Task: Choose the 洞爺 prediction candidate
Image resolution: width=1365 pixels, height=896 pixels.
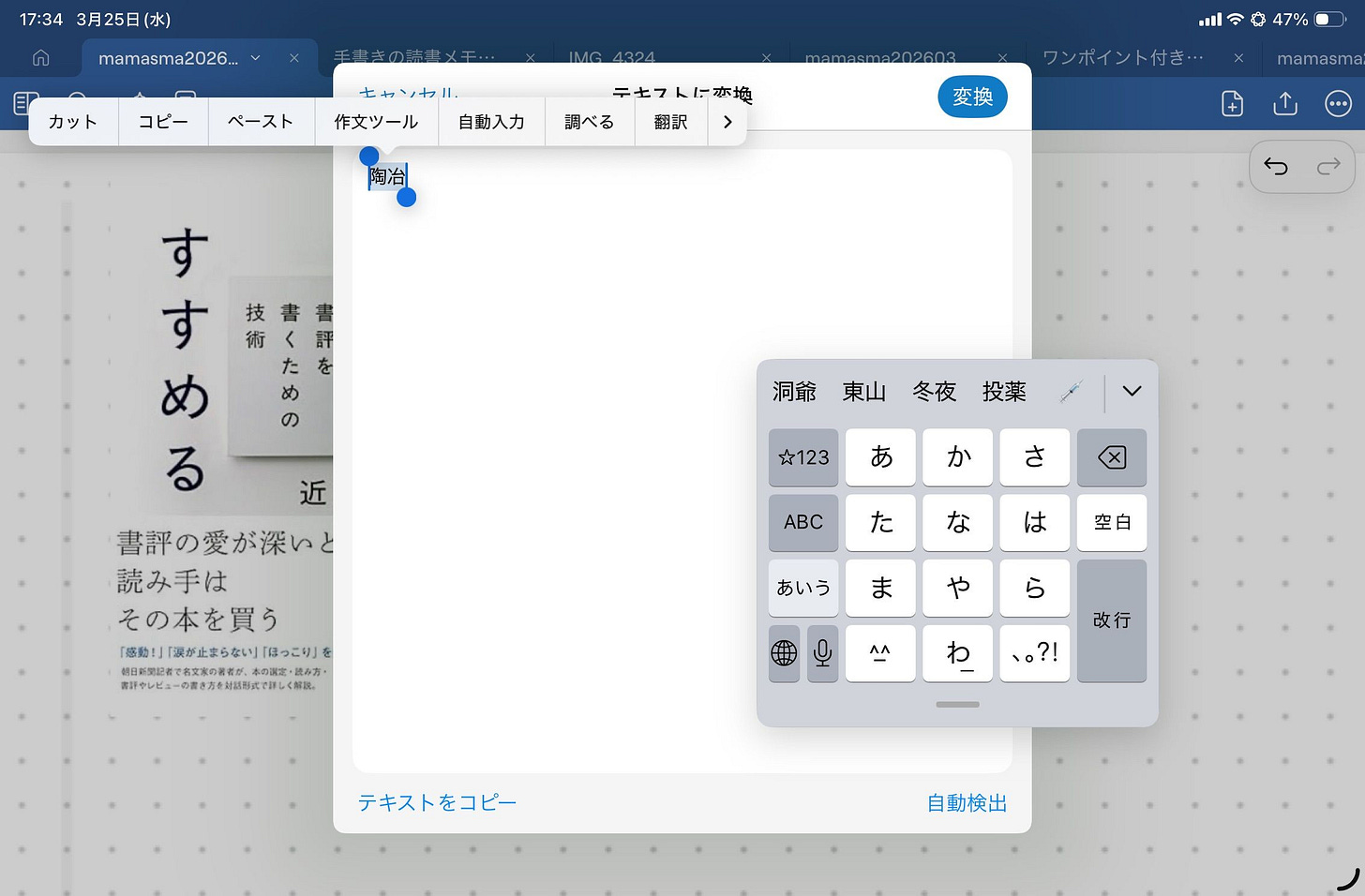Action: (x=794, y=392)
